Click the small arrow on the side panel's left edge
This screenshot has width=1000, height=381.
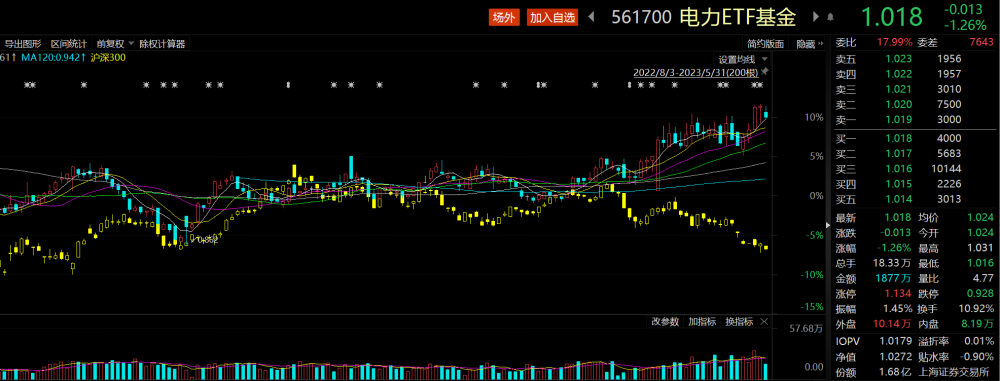coord(828,225)
